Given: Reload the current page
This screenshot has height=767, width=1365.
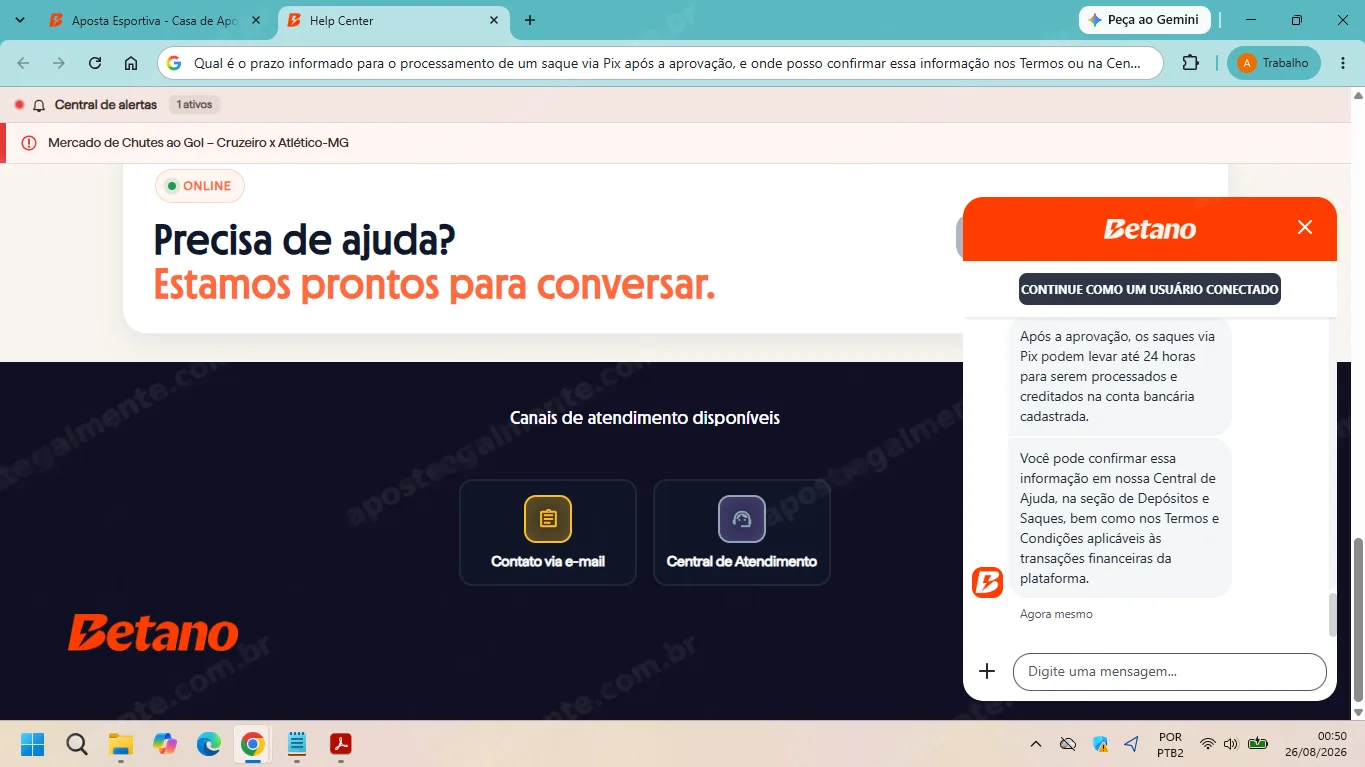Looking at the screenshot, I should click(95, 63).
